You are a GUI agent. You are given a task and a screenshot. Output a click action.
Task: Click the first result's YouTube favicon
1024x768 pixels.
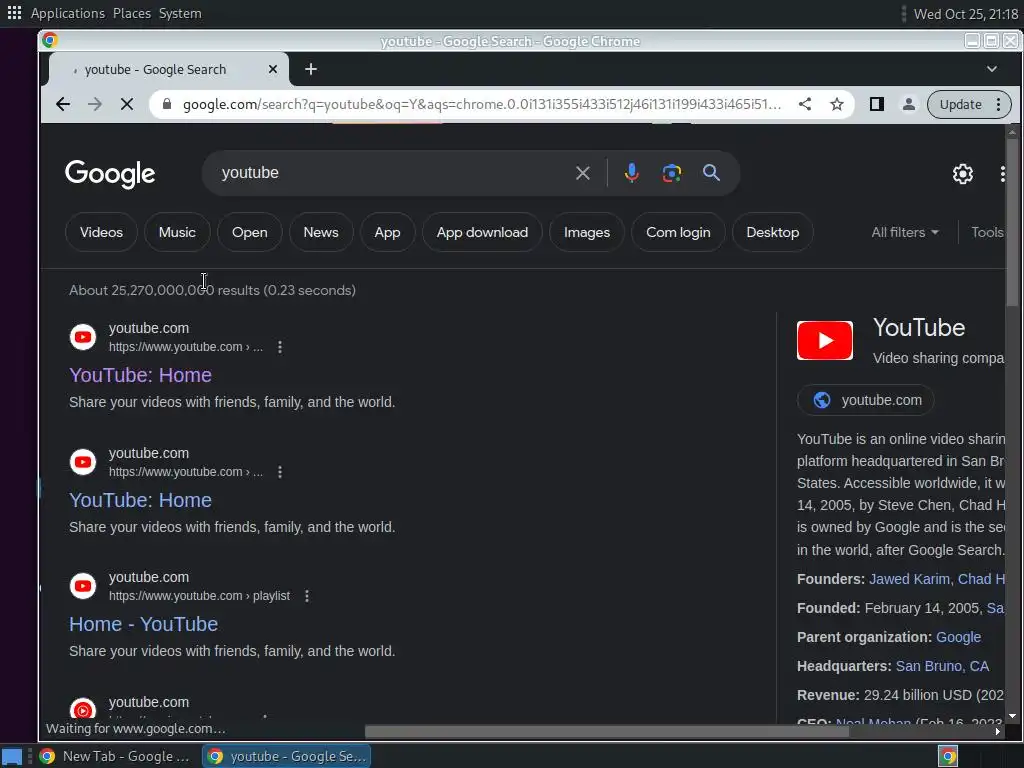pyautogui.click(x=83, y=337)
